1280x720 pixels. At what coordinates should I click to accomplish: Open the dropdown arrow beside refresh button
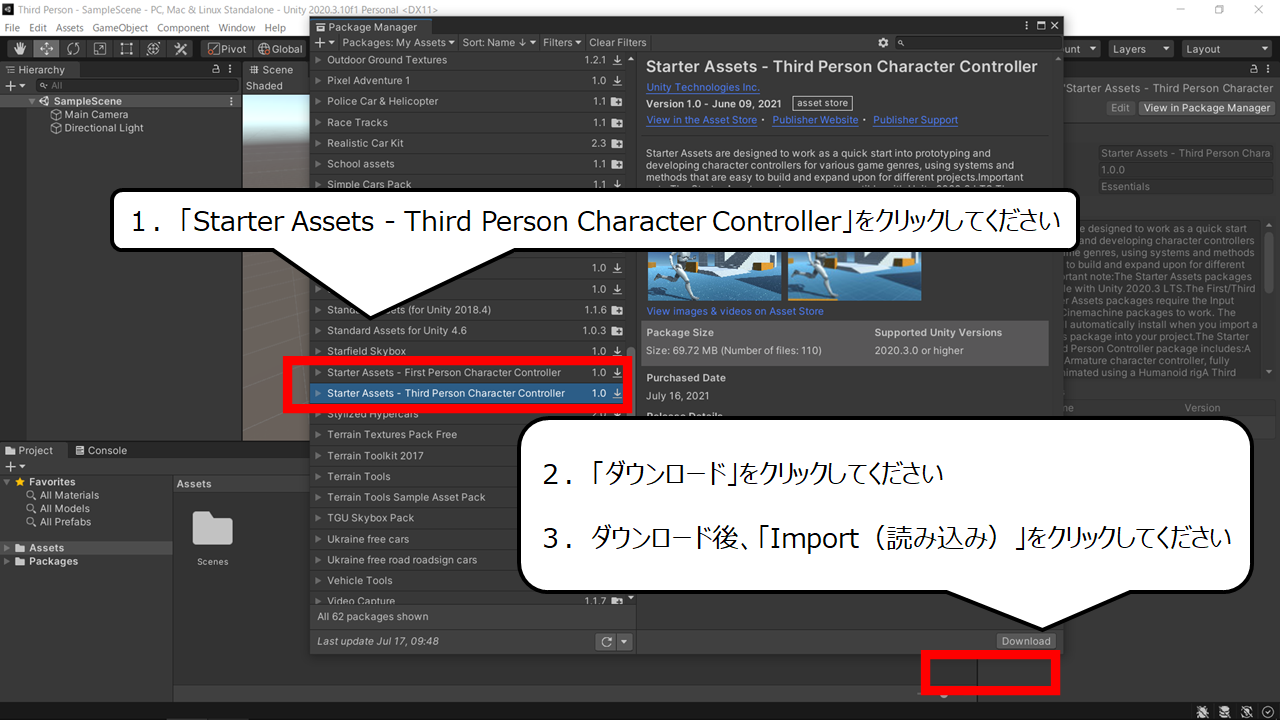coord(624,642)
